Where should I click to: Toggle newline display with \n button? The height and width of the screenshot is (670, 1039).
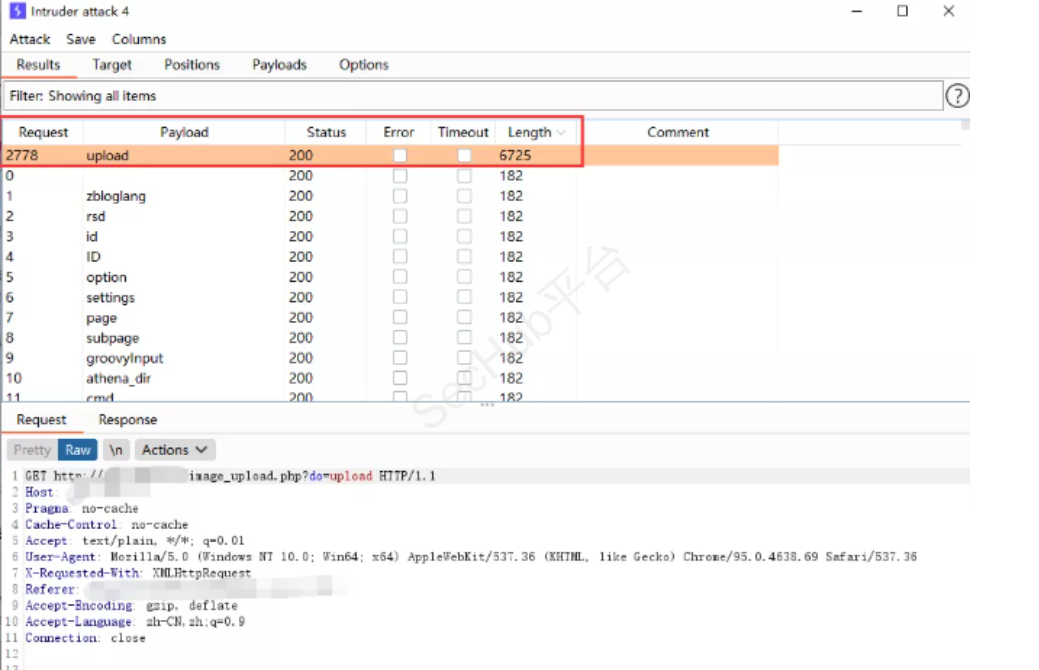point(116,450)
